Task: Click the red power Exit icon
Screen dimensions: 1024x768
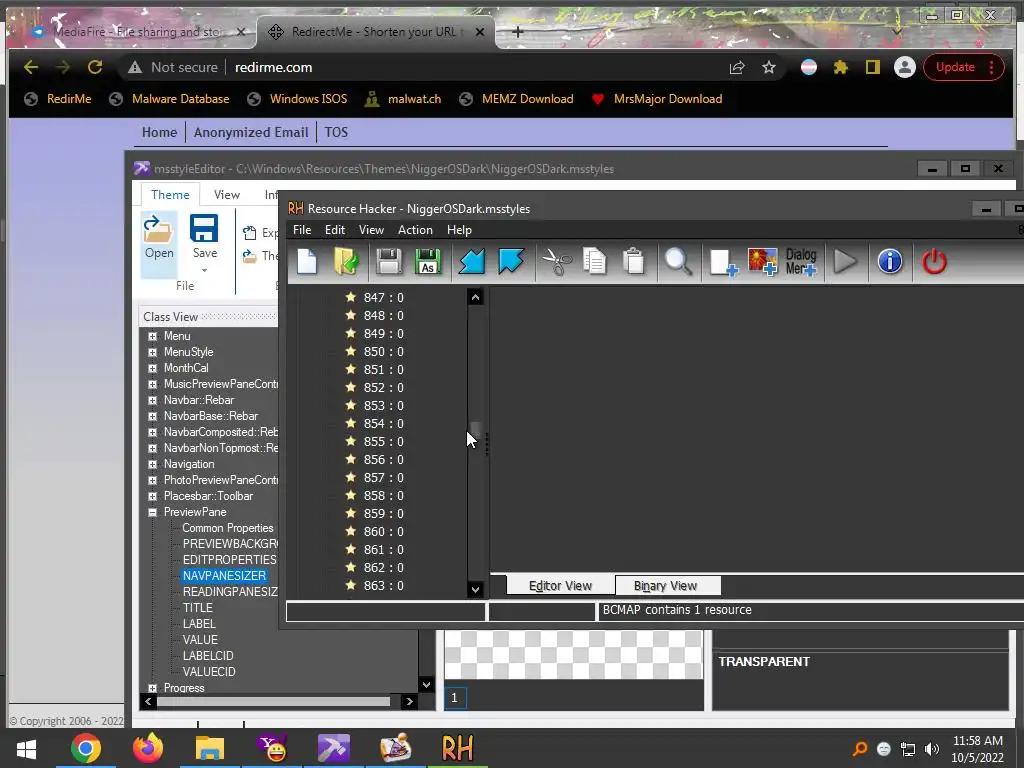Action: [934, 262]
